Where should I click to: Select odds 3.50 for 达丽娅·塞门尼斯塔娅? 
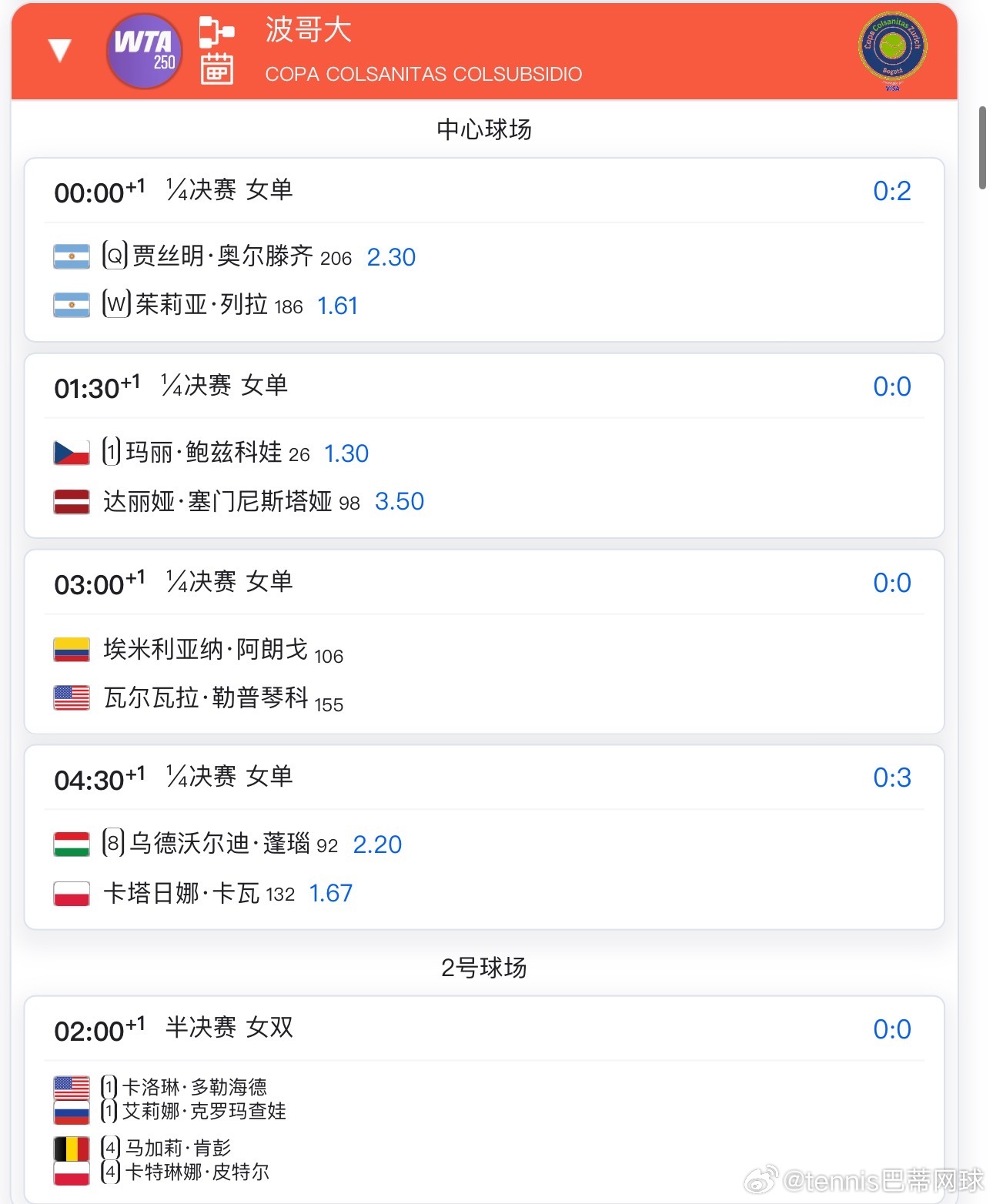pyautogui.click(x=400, y=502)
